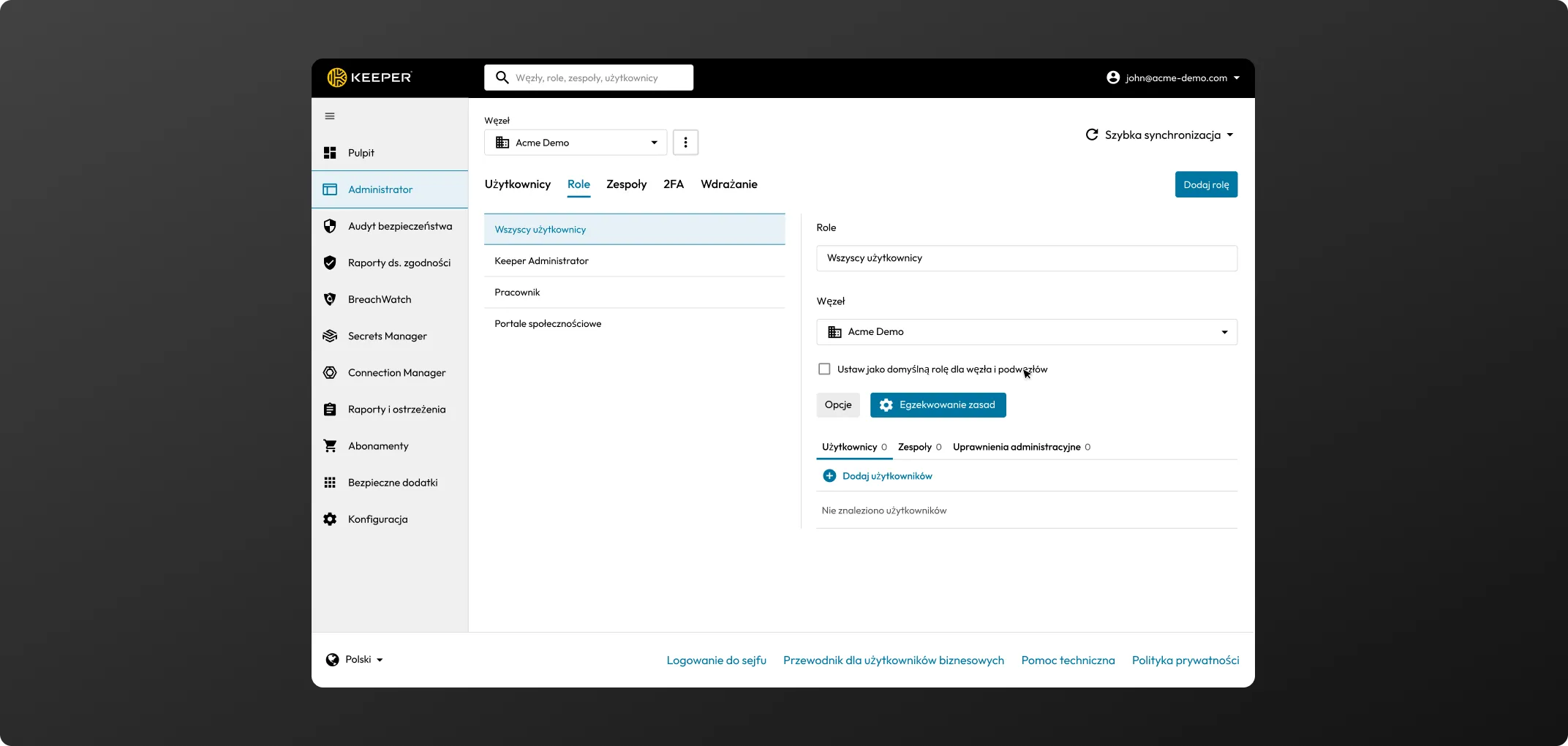Click the Role name input field
Image resolution: width=1568 pixels, height=746 pixels.
pyautogui.click(x=1027, y=258)
